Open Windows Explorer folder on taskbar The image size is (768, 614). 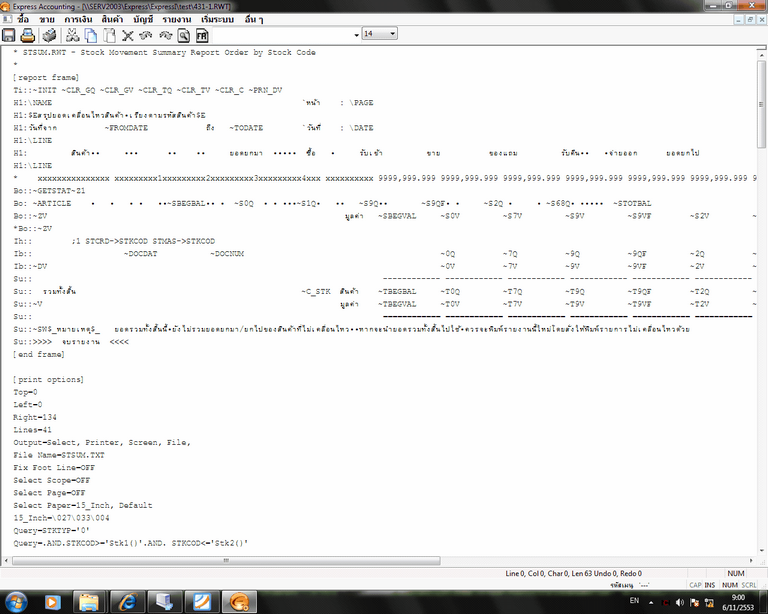pos(90,602)
